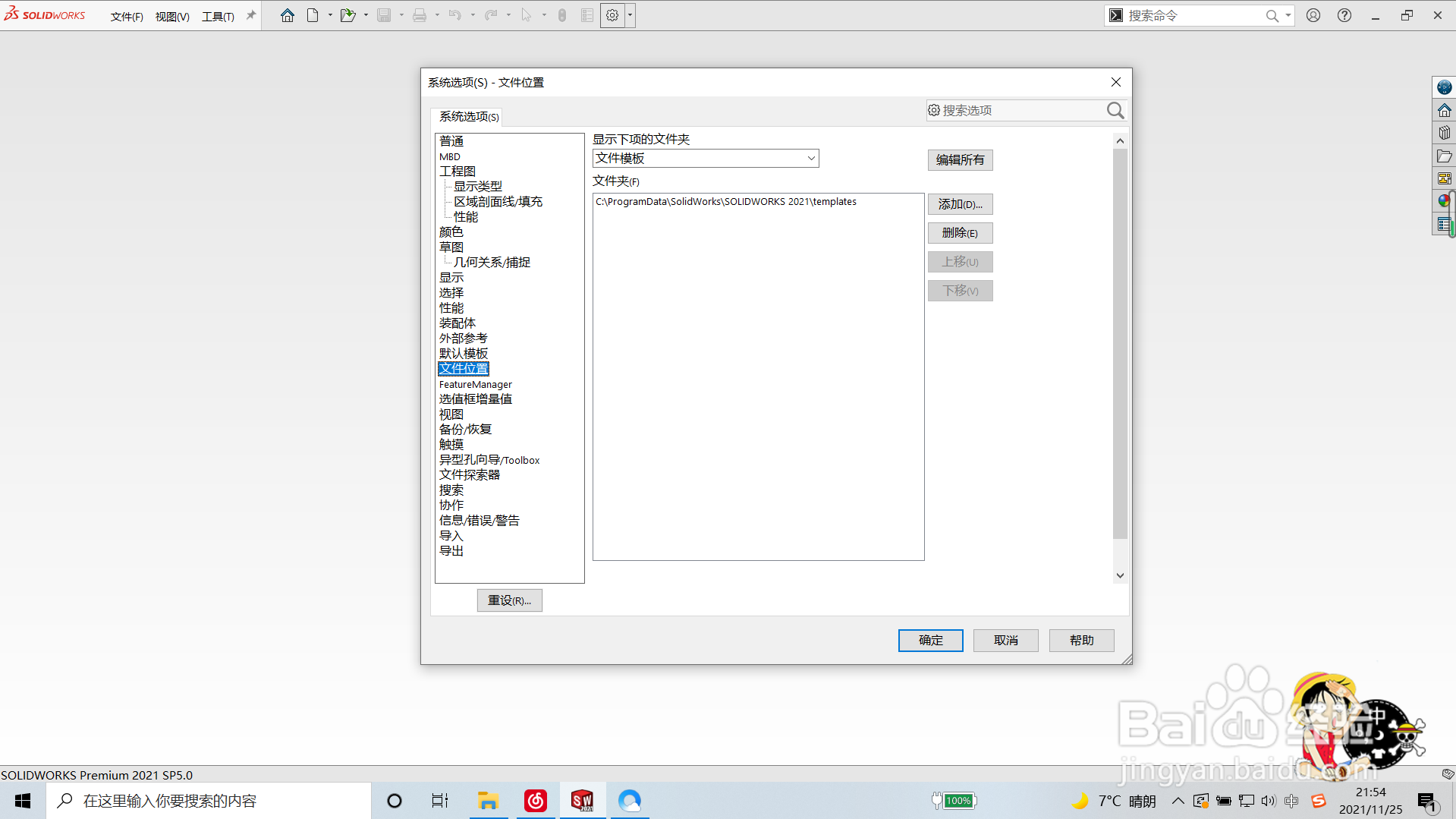Click the dialog vertical scrollbar thumb
The image size is (1456, 819).
pyautogui.click(x=1120, y=343)
